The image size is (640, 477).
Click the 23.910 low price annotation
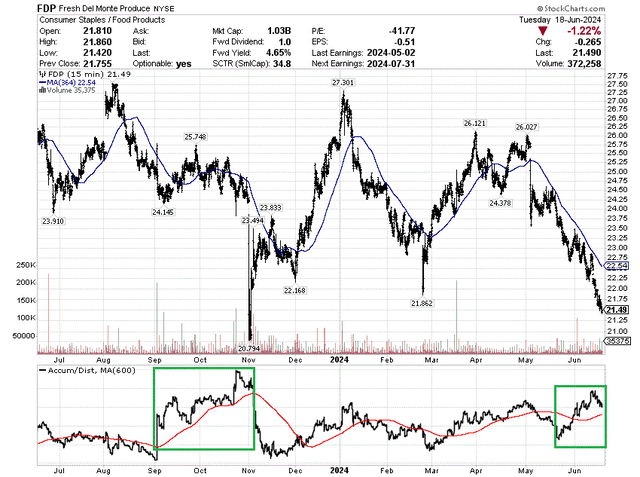pos(53,221)
